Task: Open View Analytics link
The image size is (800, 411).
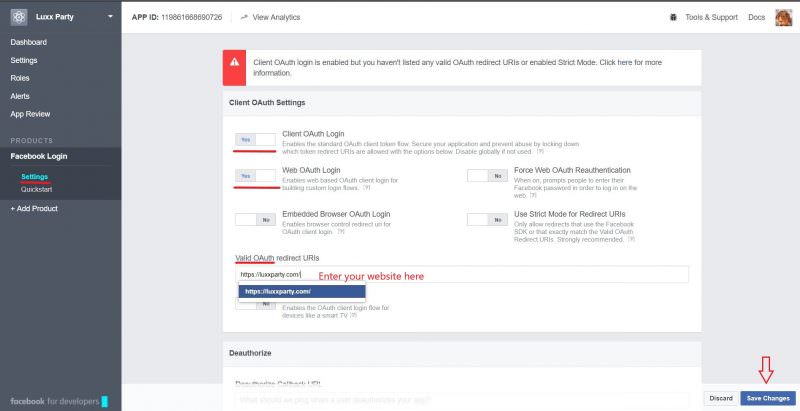Action: tap(276, 17)
